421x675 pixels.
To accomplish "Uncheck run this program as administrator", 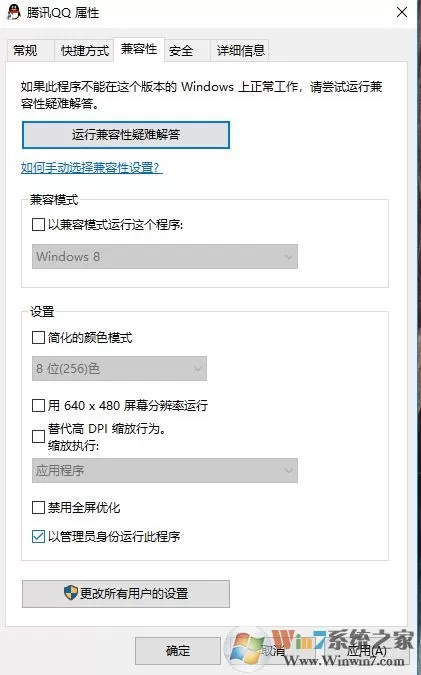I will [x=38, y=536].
